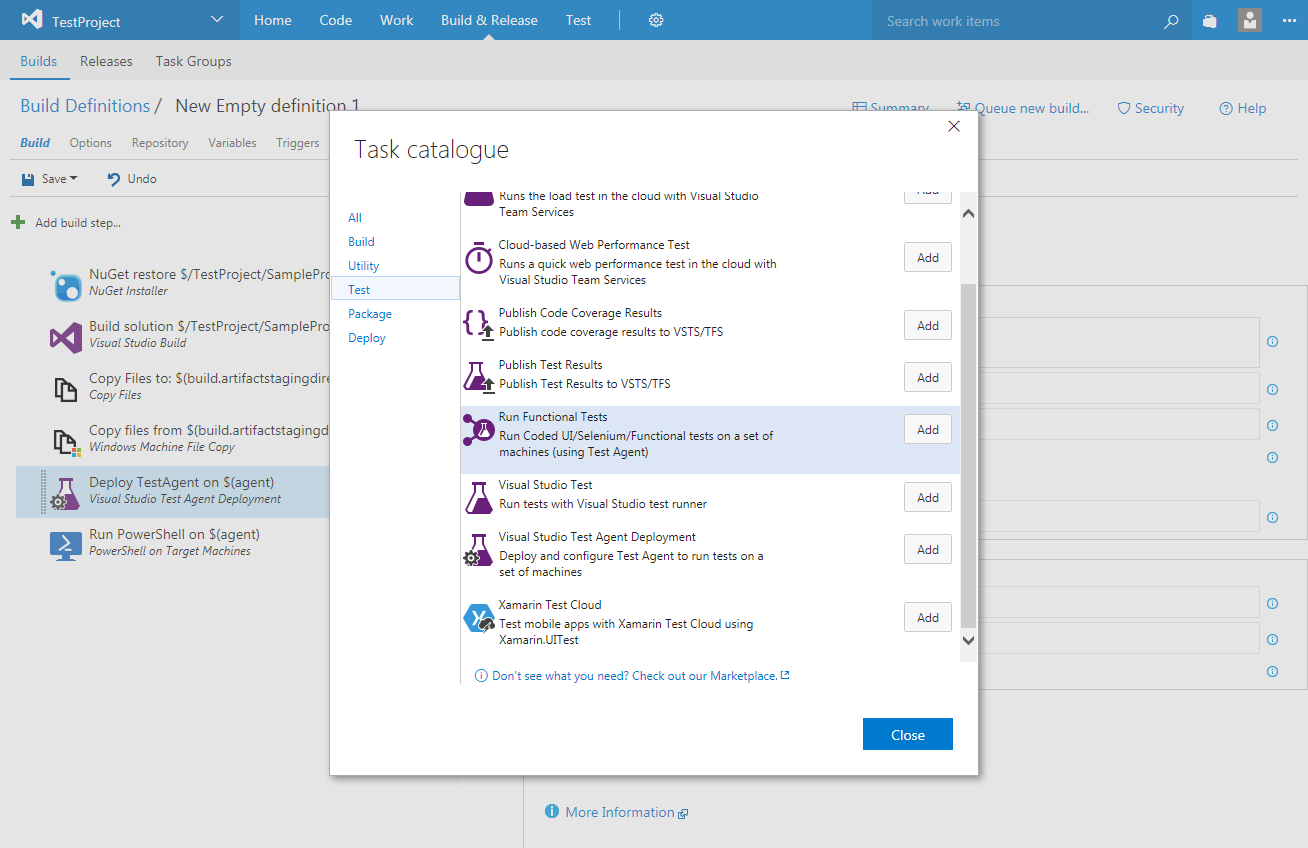Click the Xamarin Test Cloud hexagon icon
The height and width of the screenshot is (848, 1308).
[479, 619]
